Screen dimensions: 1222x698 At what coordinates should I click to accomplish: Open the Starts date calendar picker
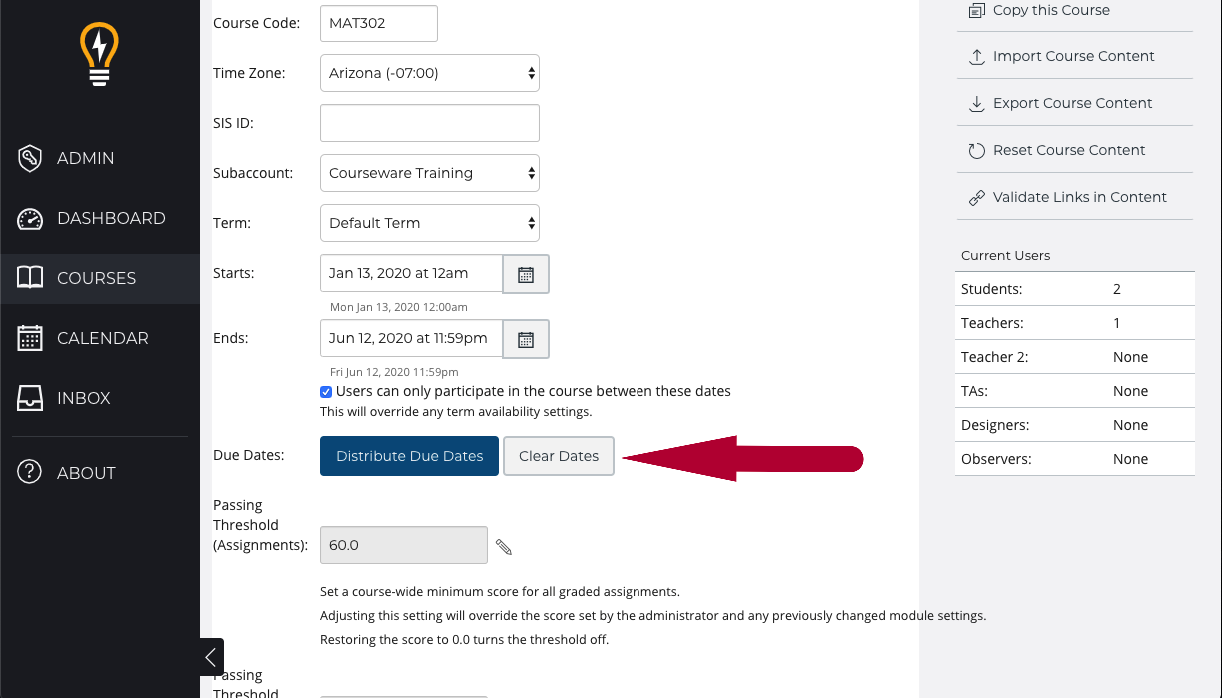coord(526,274)
